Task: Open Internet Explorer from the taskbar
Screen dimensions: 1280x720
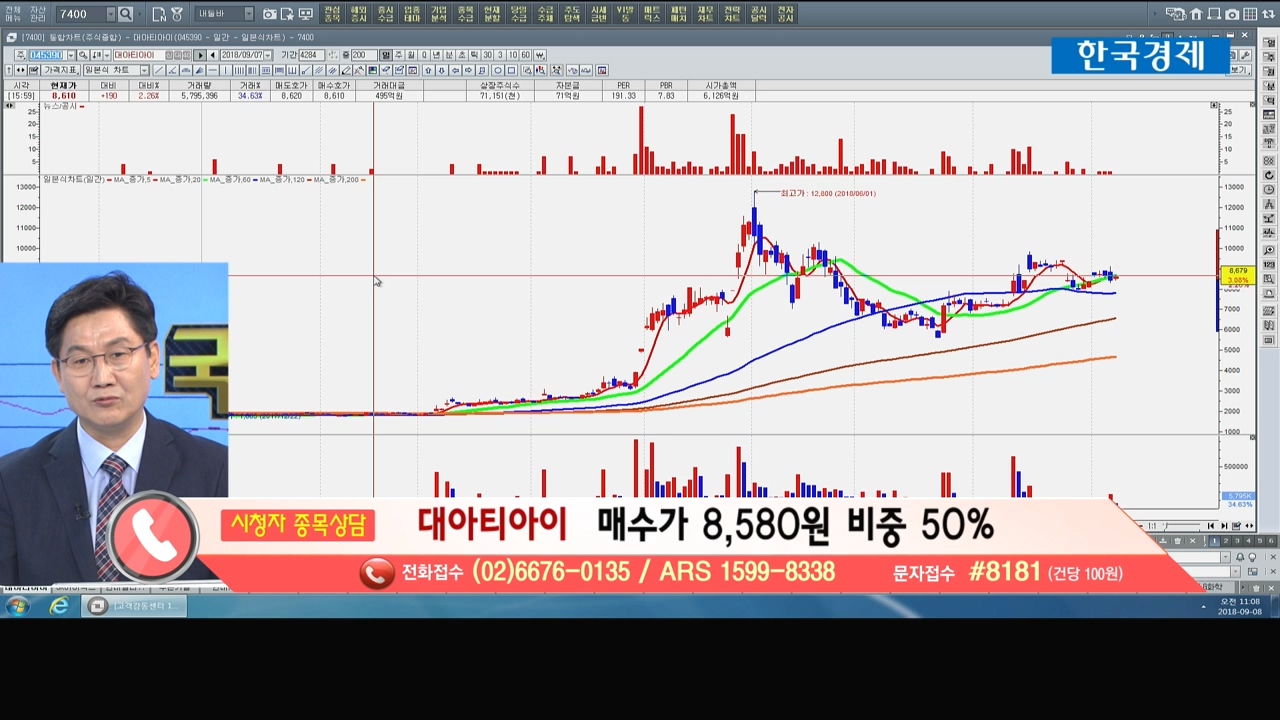Action: pos(59,606)
